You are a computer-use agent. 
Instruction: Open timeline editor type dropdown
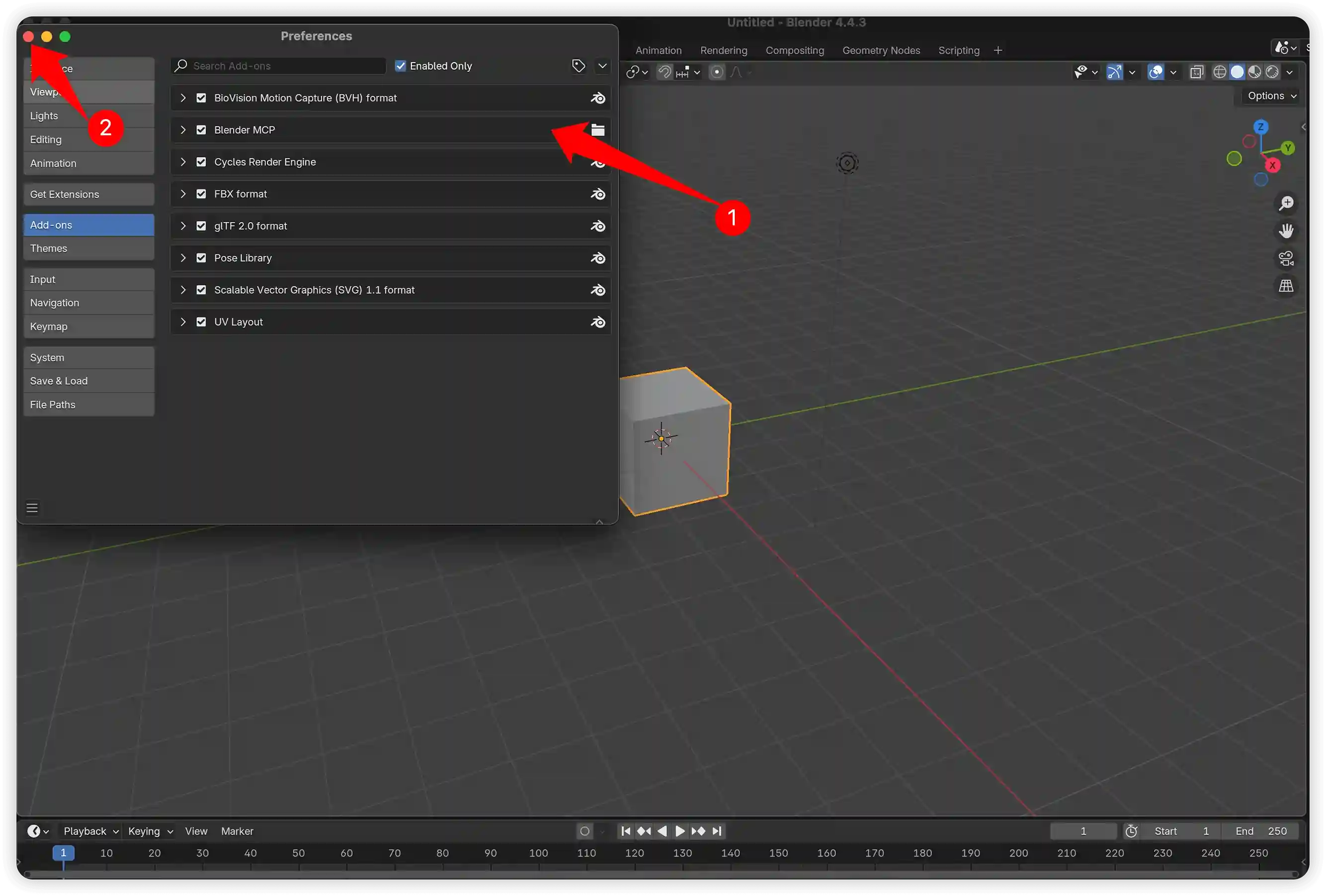[38, 831]
